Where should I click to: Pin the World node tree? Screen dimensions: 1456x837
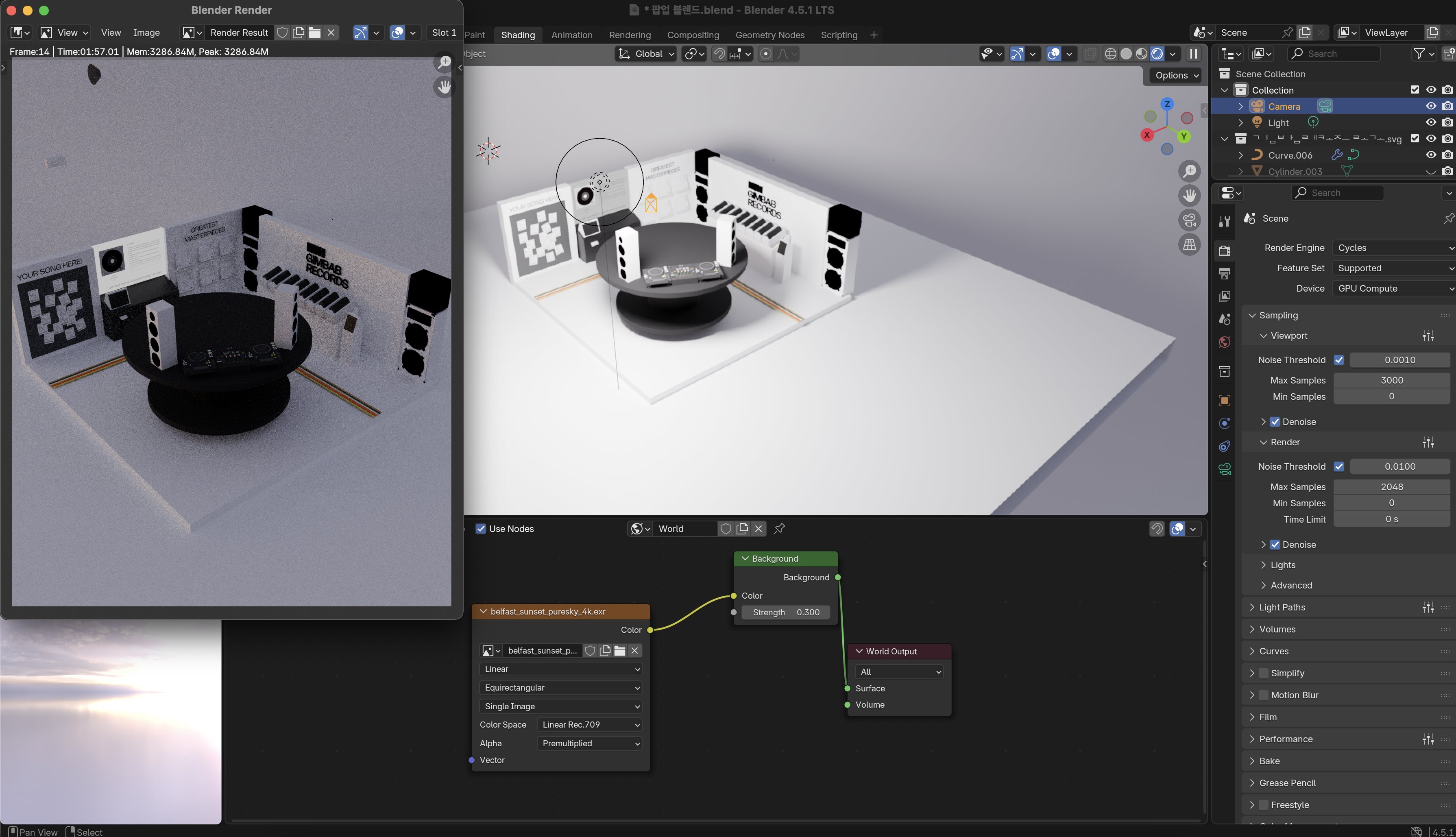[779, 528]
